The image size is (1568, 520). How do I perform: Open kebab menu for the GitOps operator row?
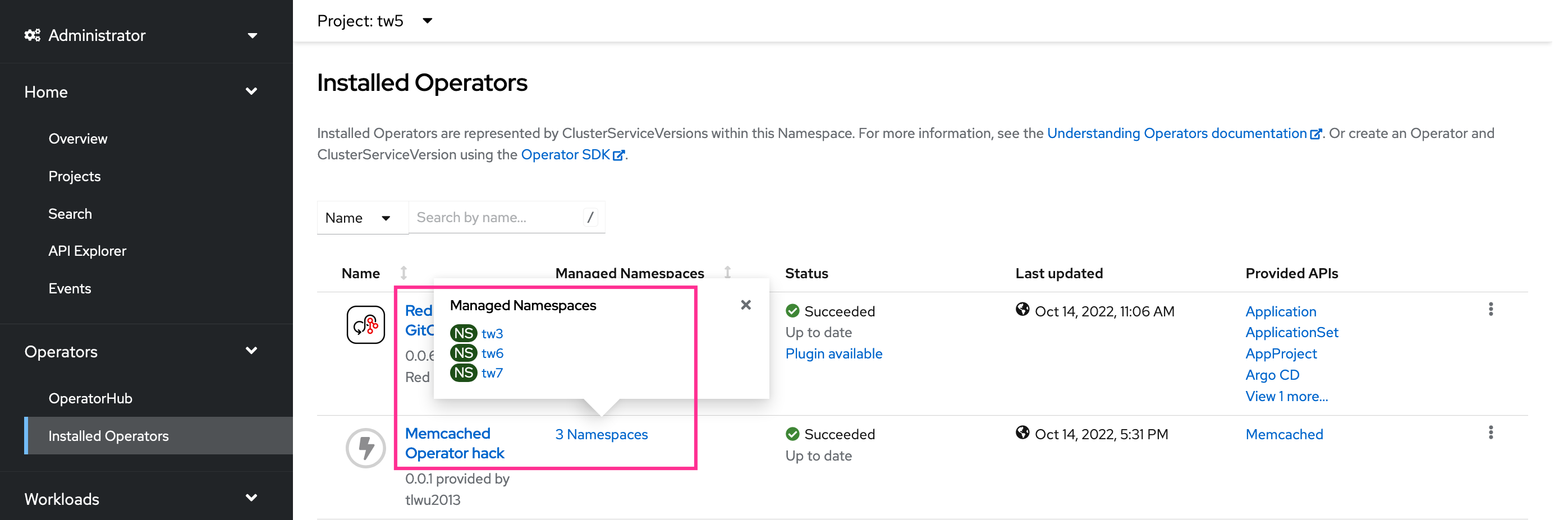(x=1491, y=310)
